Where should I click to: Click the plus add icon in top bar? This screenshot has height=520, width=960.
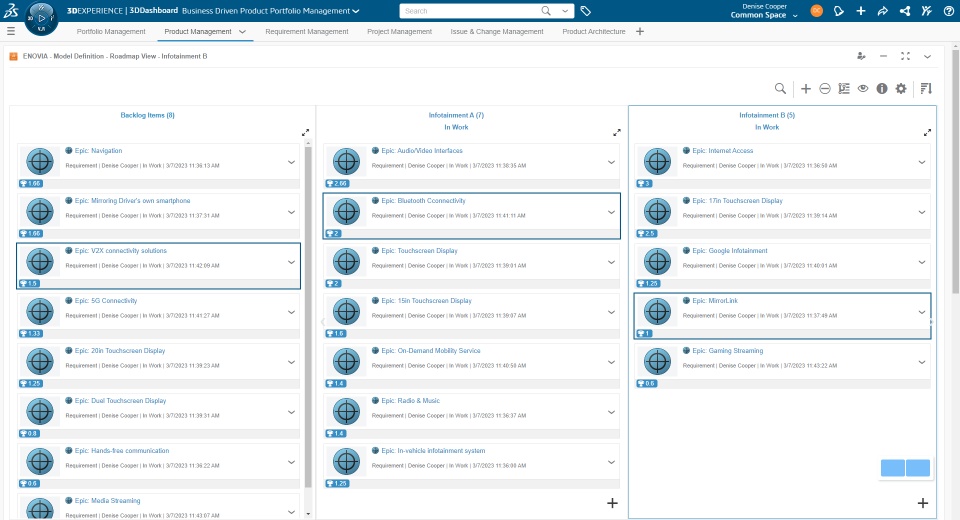pos(861,11)
